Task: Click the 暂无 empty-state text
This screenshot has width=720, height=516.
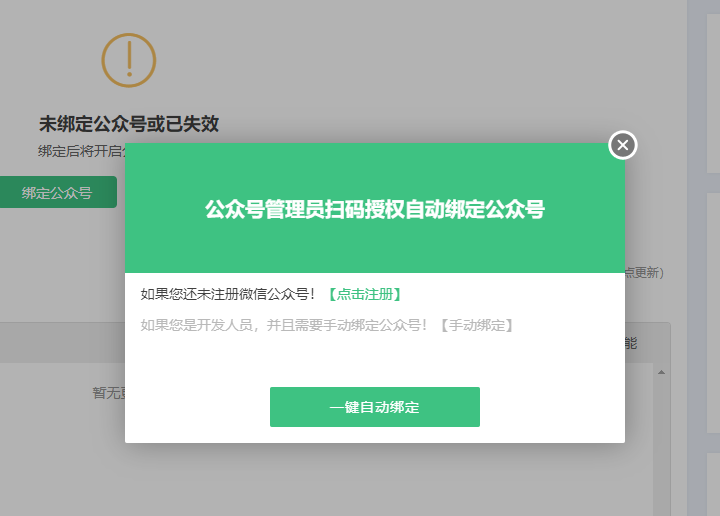Action: [108, 393]
